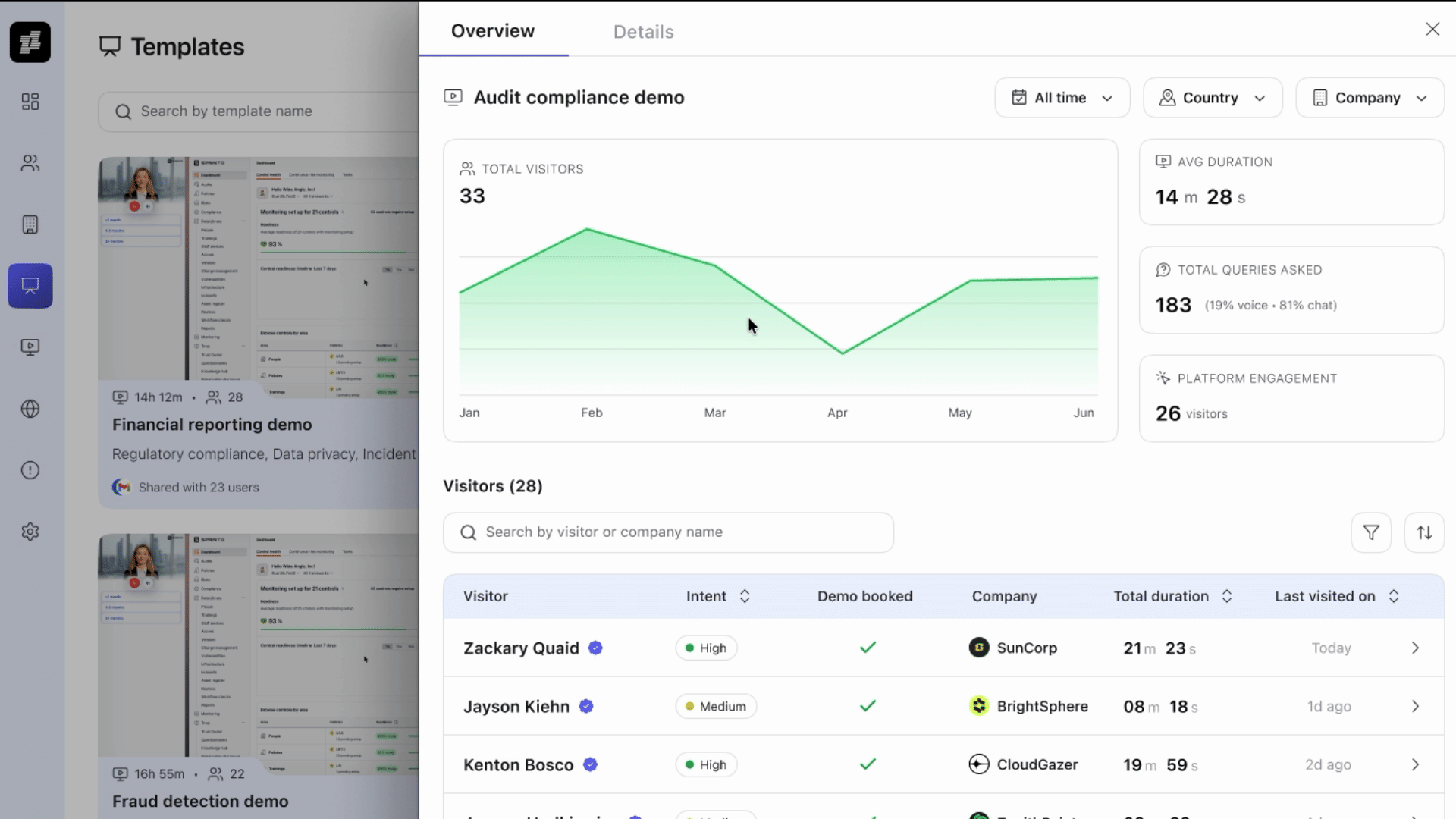
Task: Open Jayson Kiehn visitor details arrow
Action: 1415,707
